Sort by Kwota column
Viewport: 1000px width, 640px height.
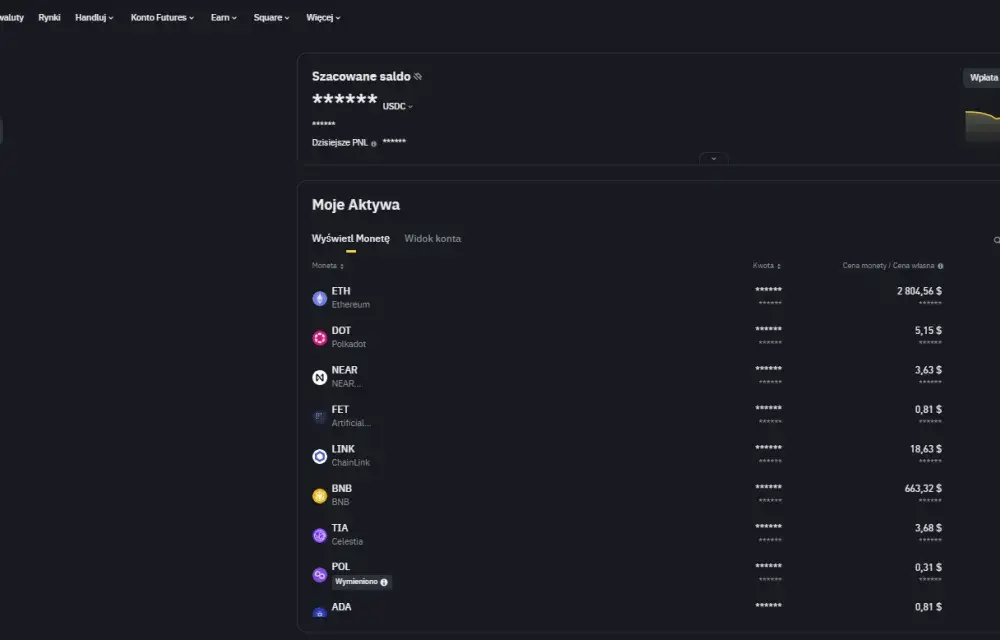click(x=767, y=266)
